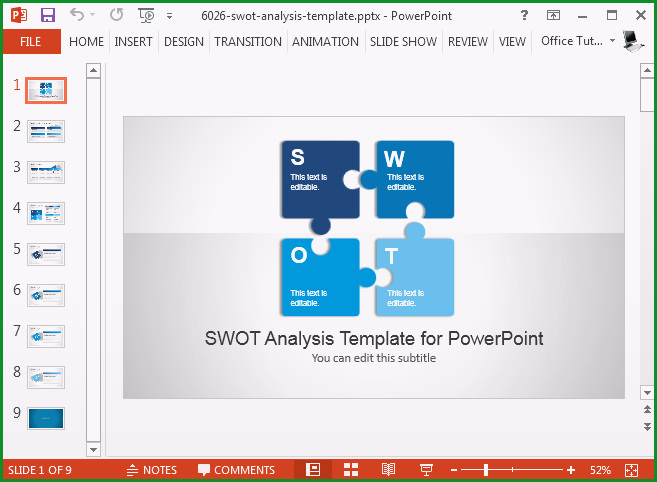This screenshot has height=482, width=657.
Task: Switch to the HOME ribbon tab
Action: pos(86,41)
